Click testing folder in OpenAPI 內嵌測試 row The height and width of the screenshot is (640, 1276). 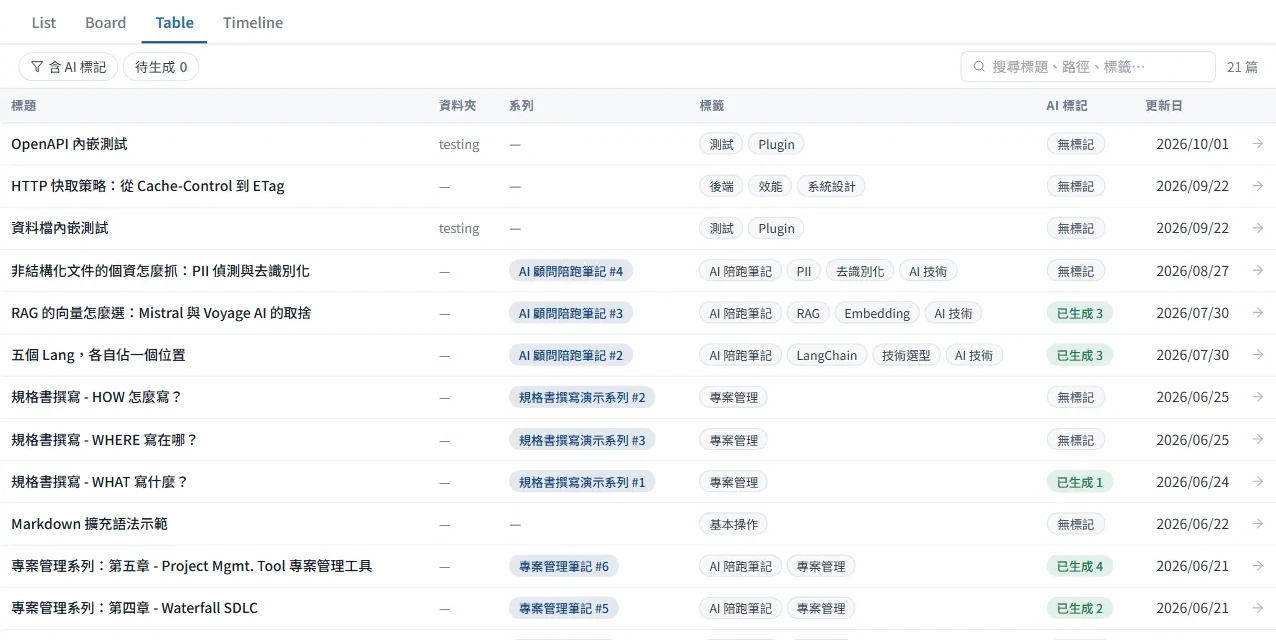pos(459,144)
